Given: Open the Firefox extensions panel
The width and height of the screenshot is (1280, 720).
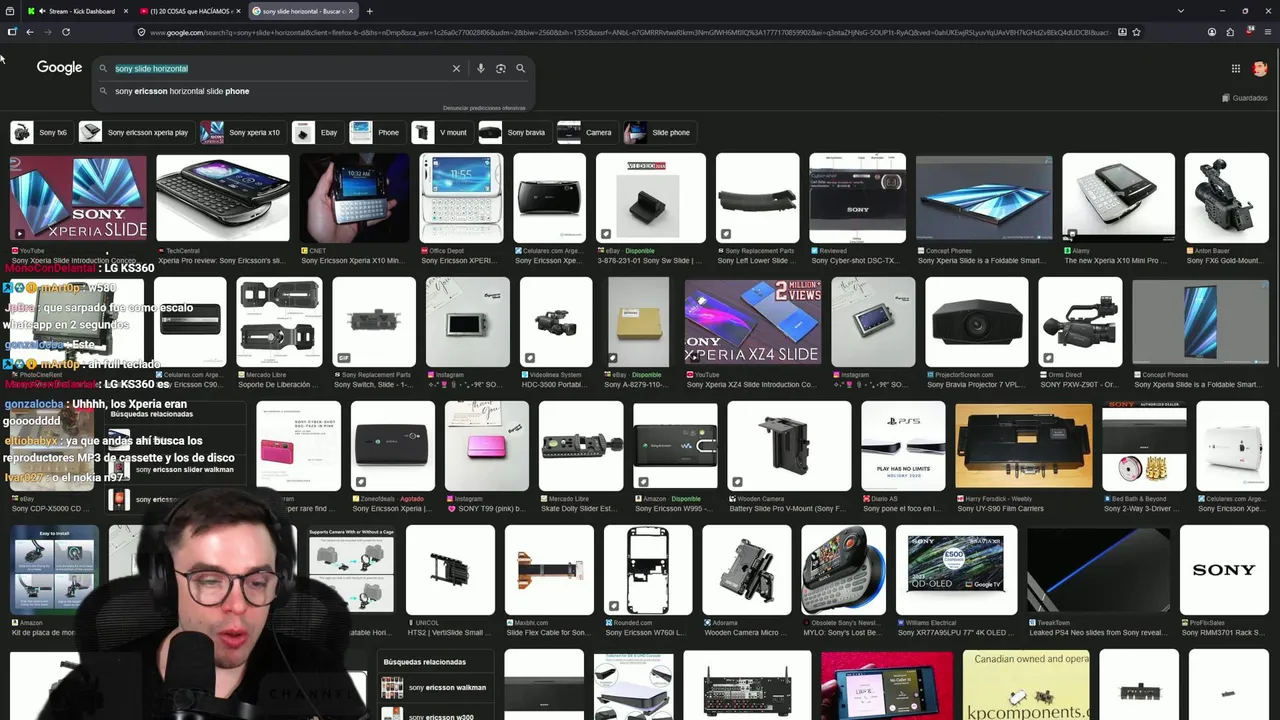Looking at the screenshot, I should 1230,32.
